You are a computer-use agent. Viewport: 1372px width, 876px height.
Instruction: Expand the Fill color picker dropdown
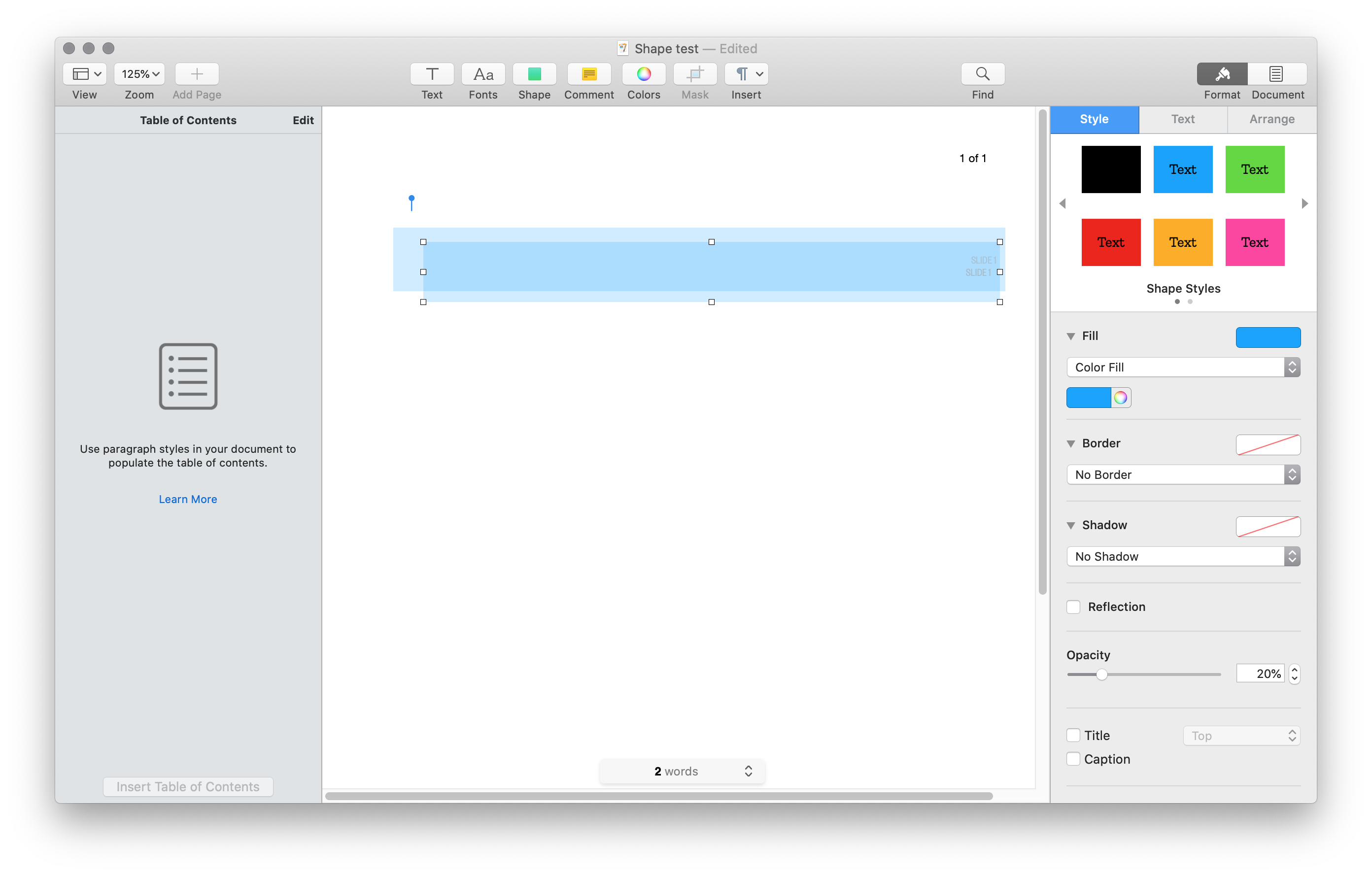pyautogui.click(x=1089, y=398)
